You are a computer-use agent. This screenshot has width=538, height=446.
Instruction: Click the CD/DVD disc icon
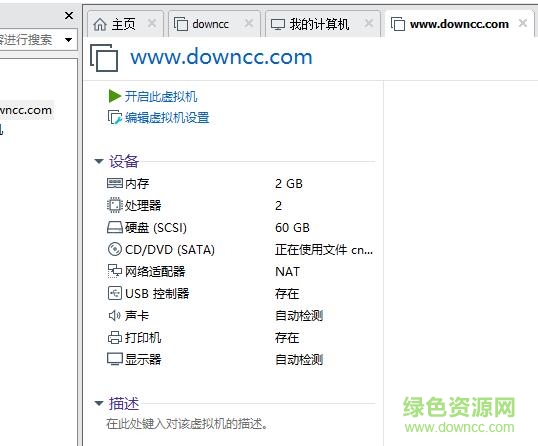(115, 249)
